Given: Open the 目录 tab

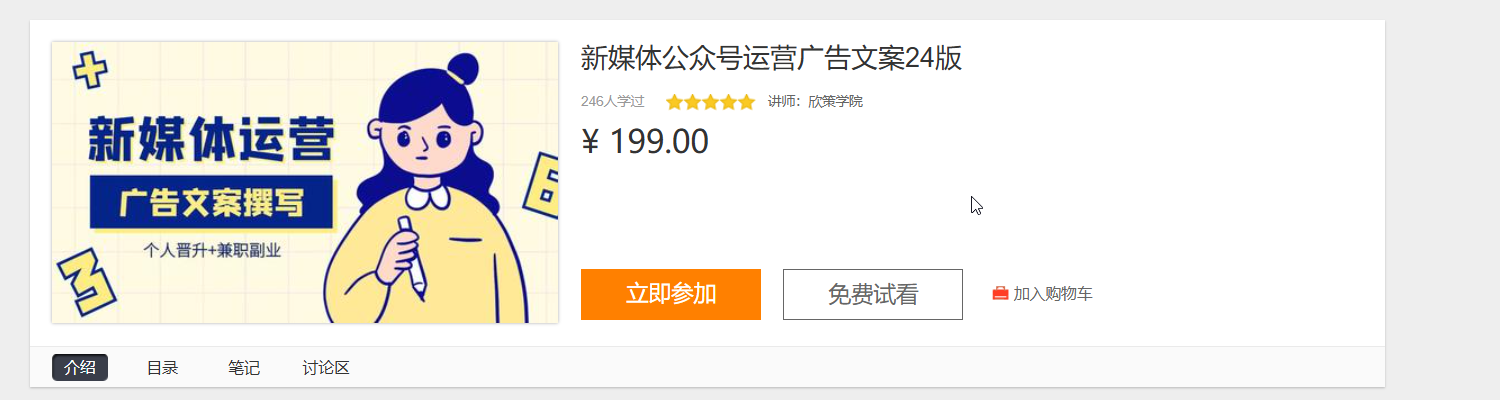Looking at the screenshot, I should click(x=162, y=368).
